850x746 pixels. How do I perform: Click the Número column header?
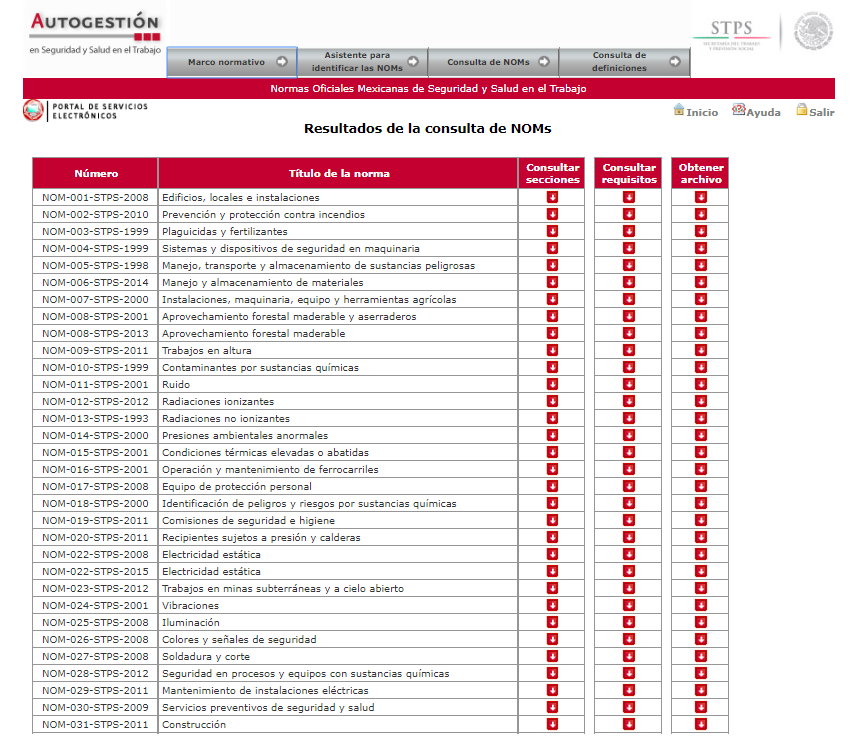coord(95,173)
